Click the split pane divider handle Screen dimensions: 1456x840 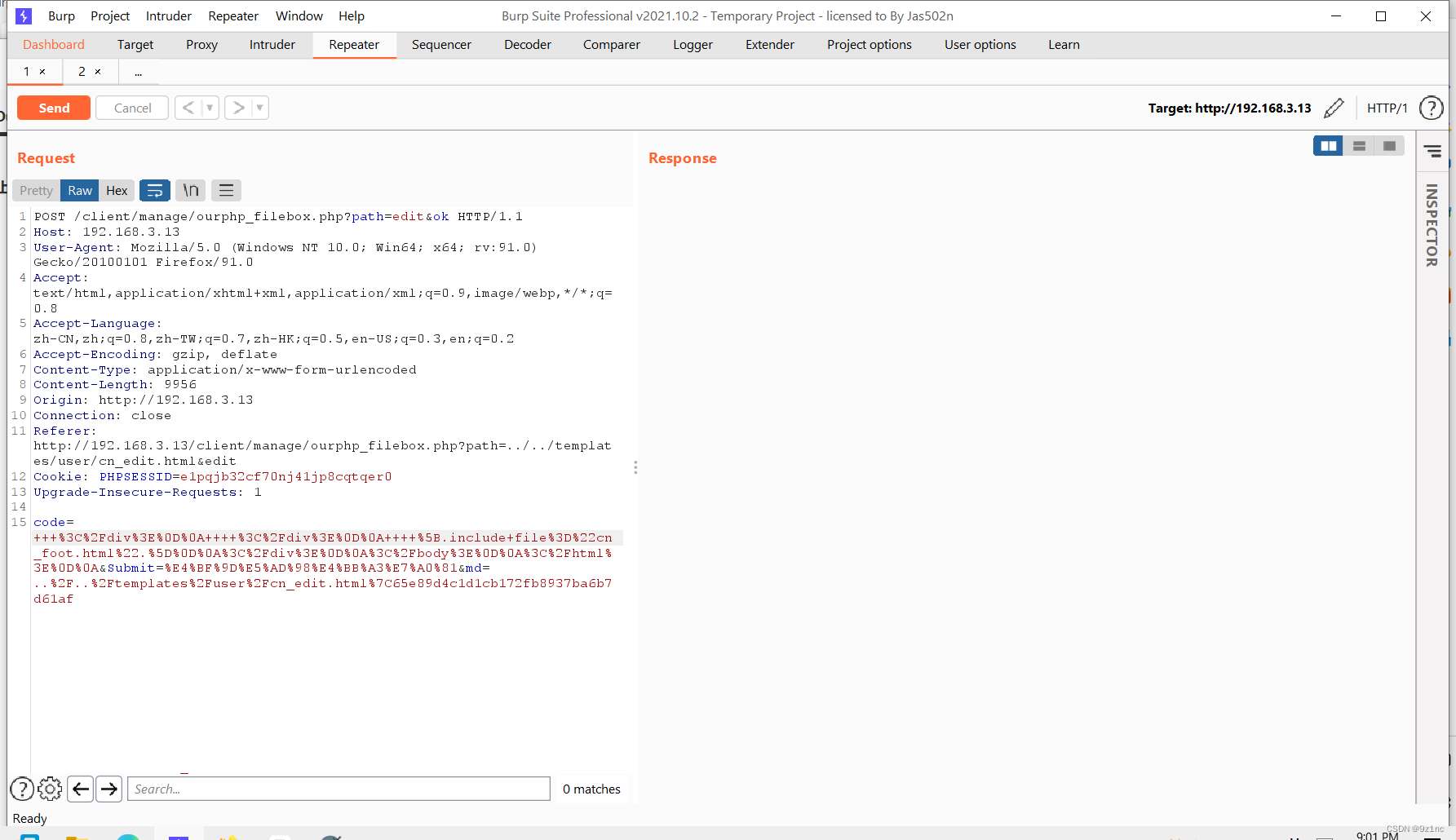click(635, 467)
